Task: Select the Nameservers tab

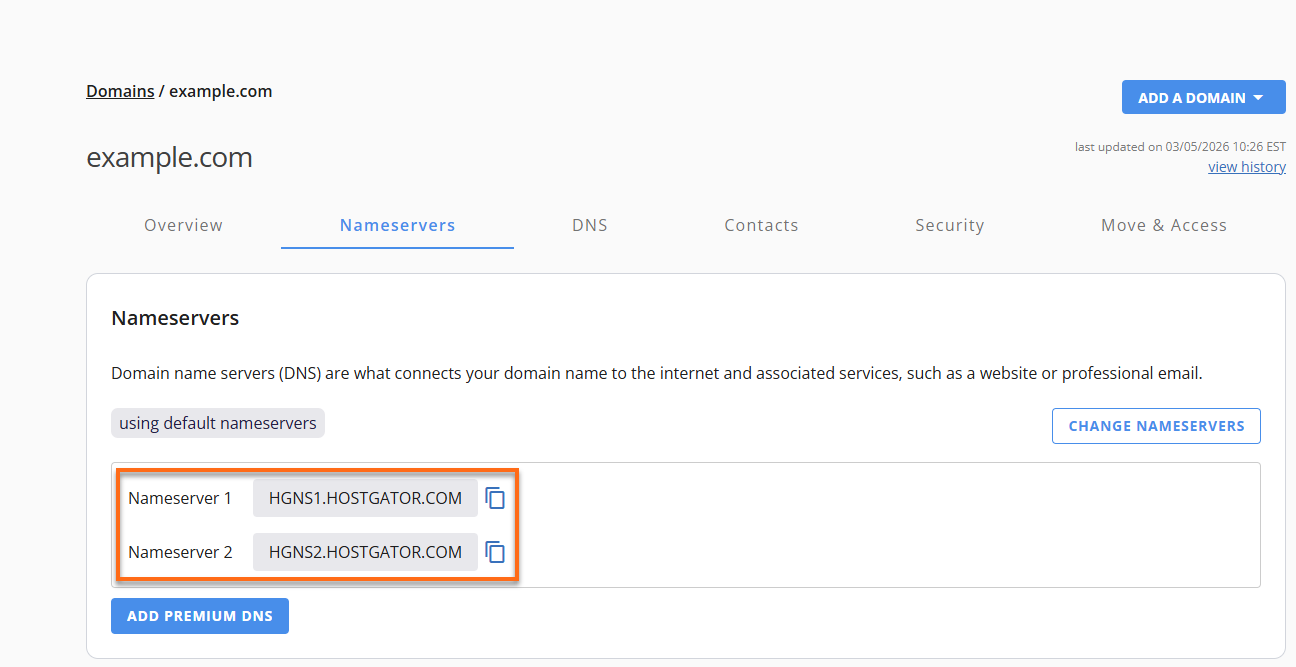Action: pyautogui.click(x=398, y=225)
